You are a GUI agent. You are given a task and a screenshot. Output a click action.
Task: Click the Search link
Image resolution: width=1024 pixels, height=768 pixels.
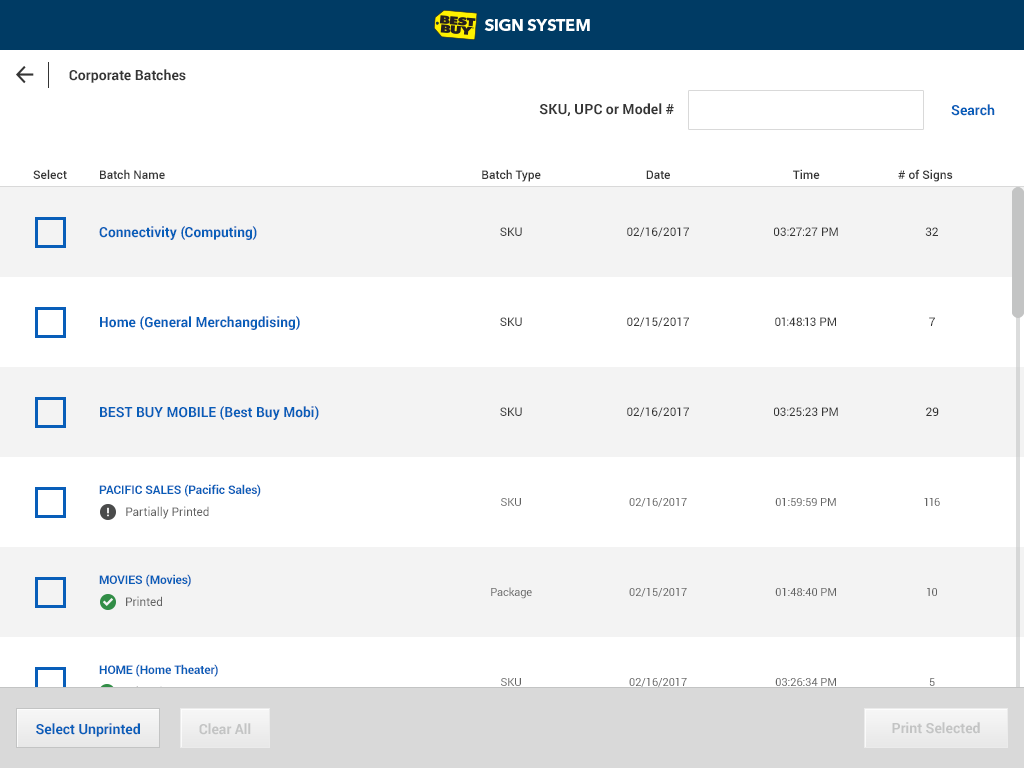coord(972,110)
